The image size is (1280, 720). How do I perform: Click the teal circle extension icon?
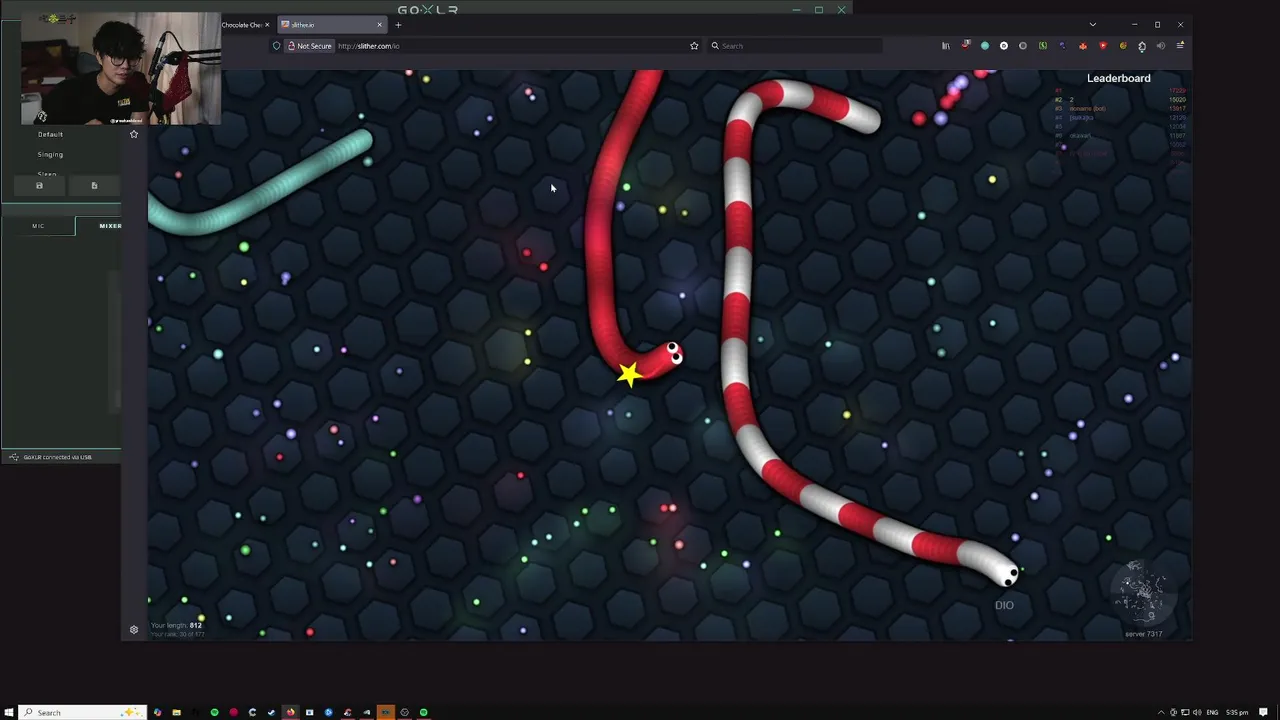click(984, 46)
